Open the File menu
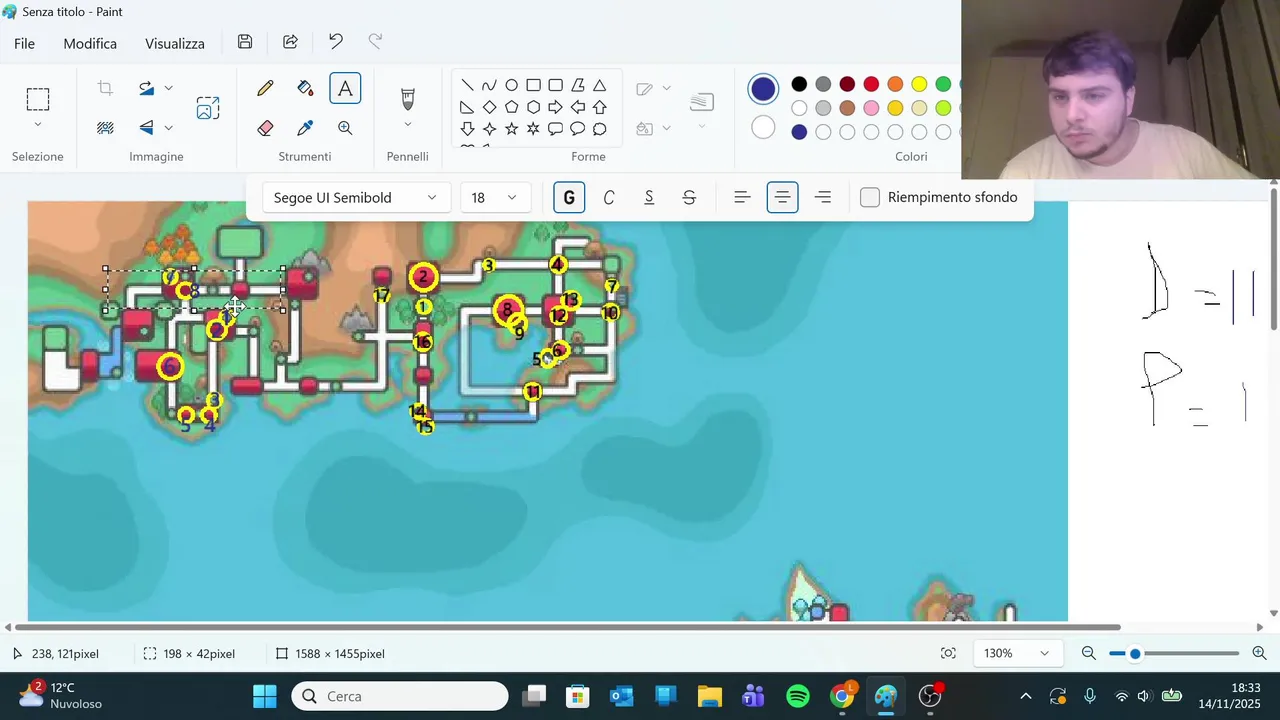The image size is (1280, 720). [x=24, y=43]
